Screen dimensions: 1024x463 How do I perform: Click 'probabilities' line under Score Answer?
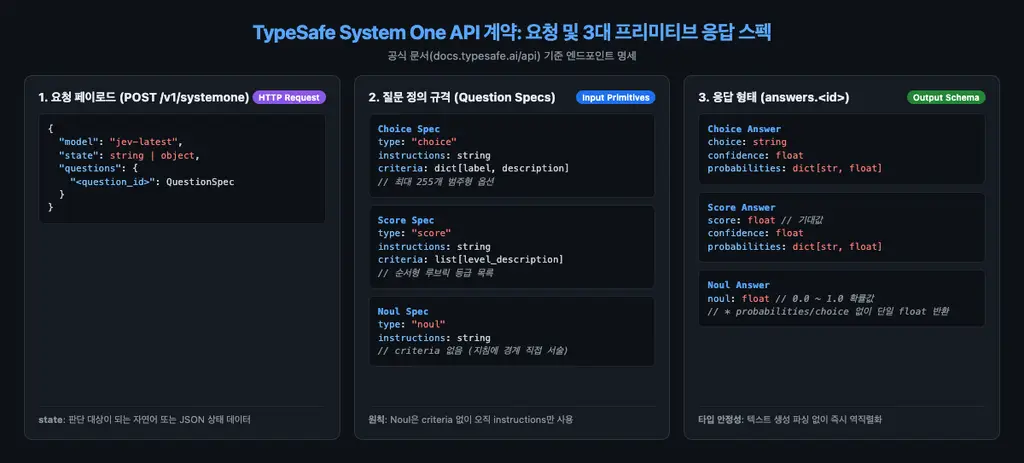click(795, 246)
